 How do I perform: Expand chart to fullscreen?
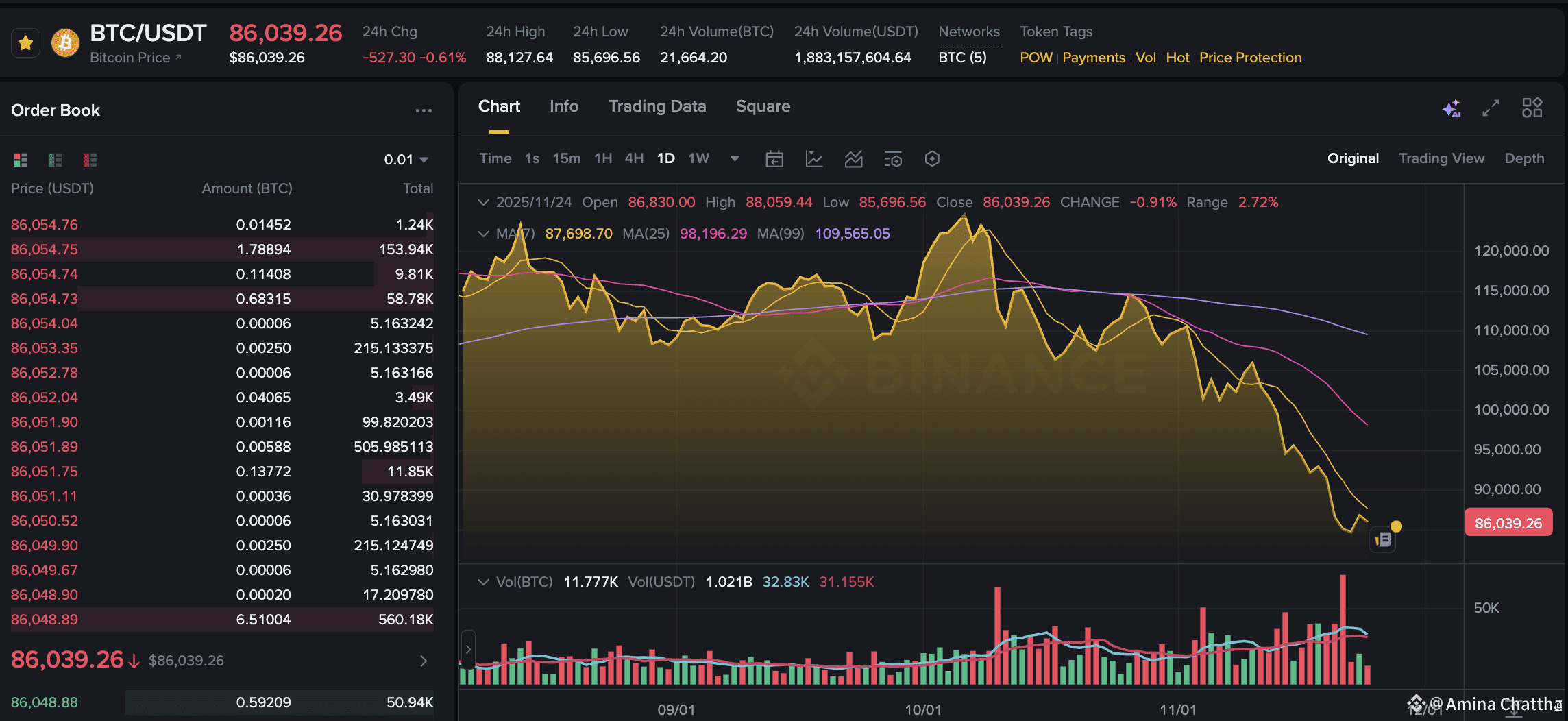click(1491, 108)
